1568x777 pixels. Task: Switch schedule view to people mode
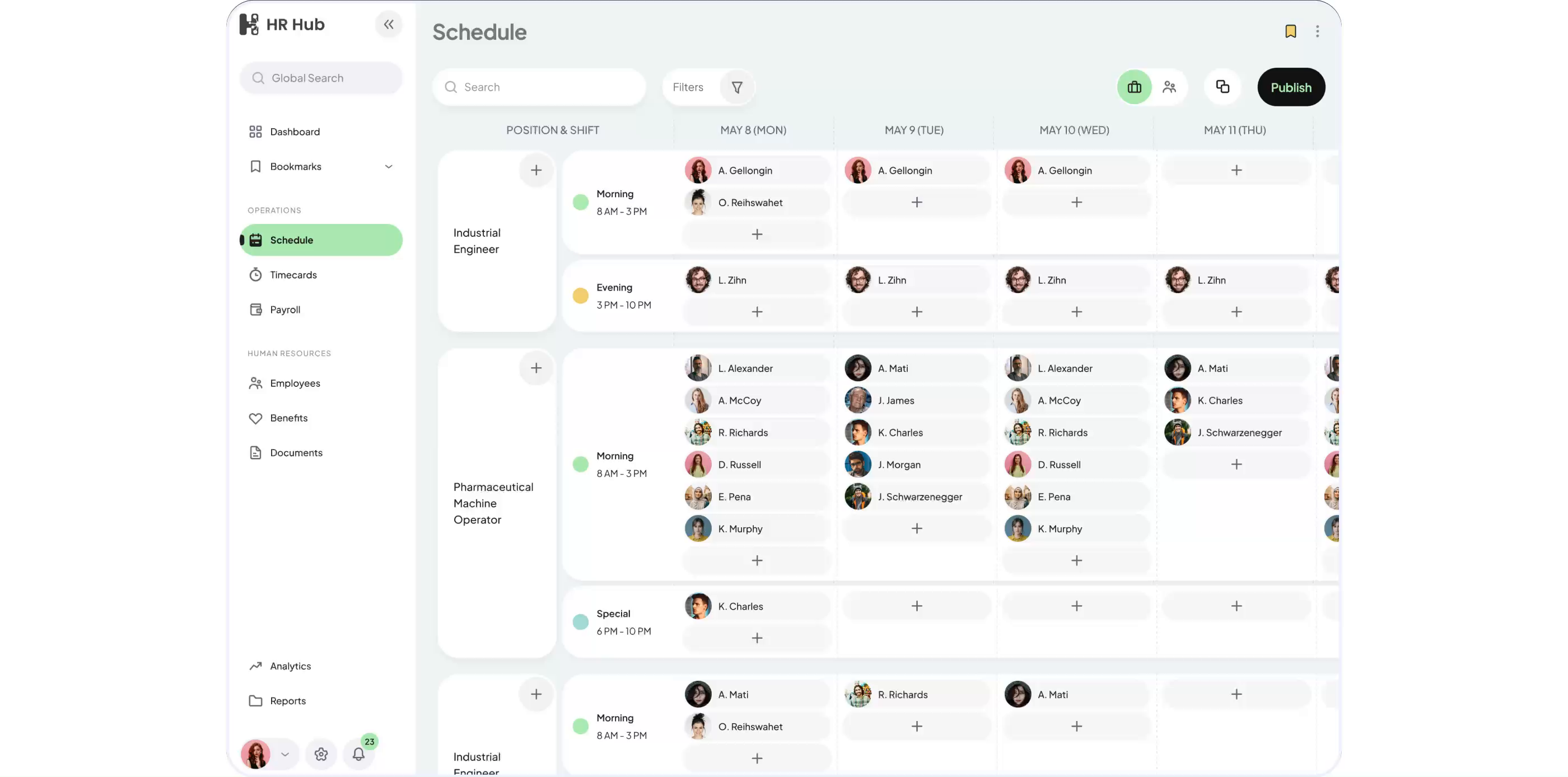pyautogui.click(x=1170, y=87)
